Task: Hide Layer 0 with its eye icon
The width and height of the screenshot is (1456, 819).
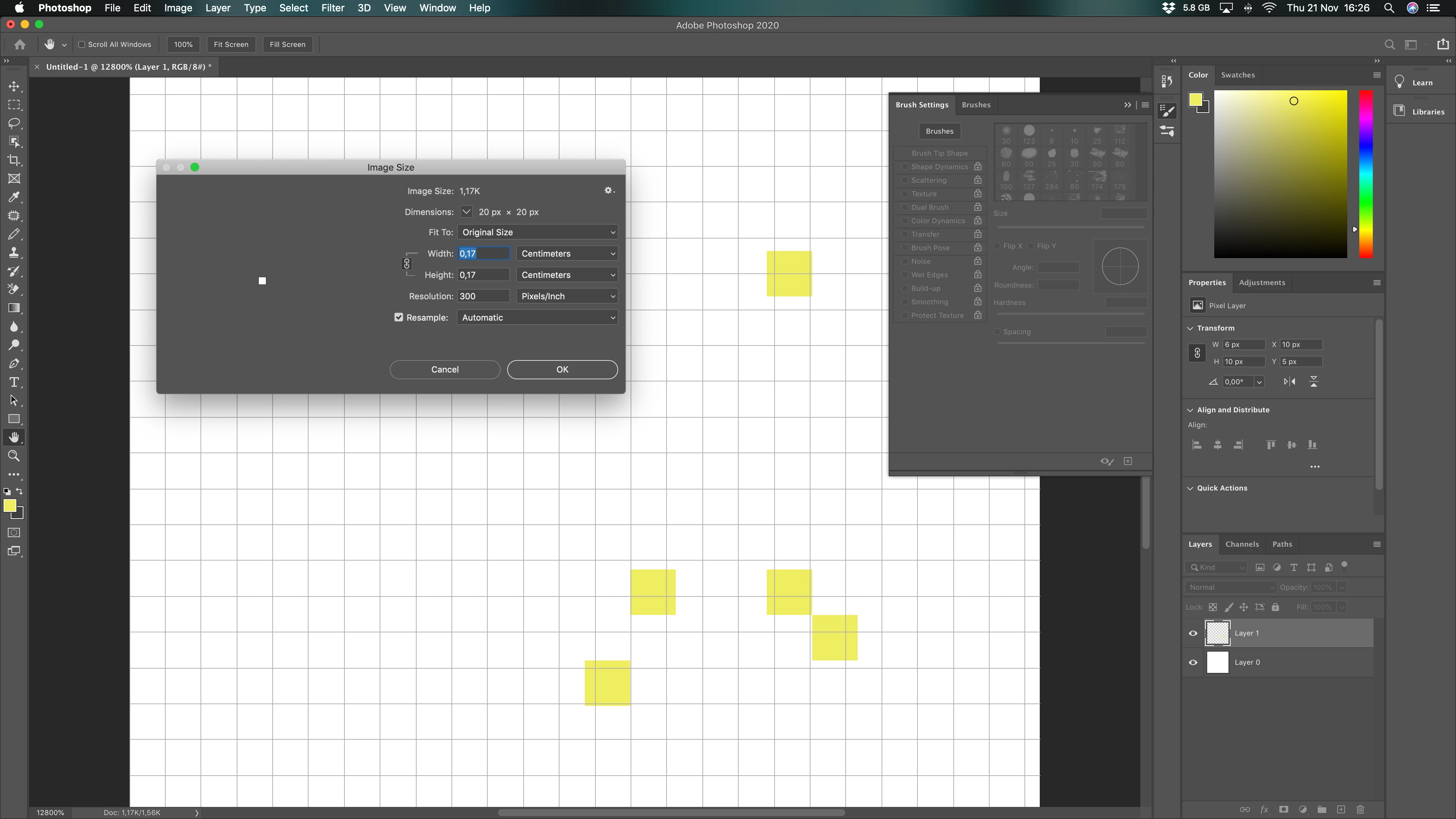Action: [1193, 663]
